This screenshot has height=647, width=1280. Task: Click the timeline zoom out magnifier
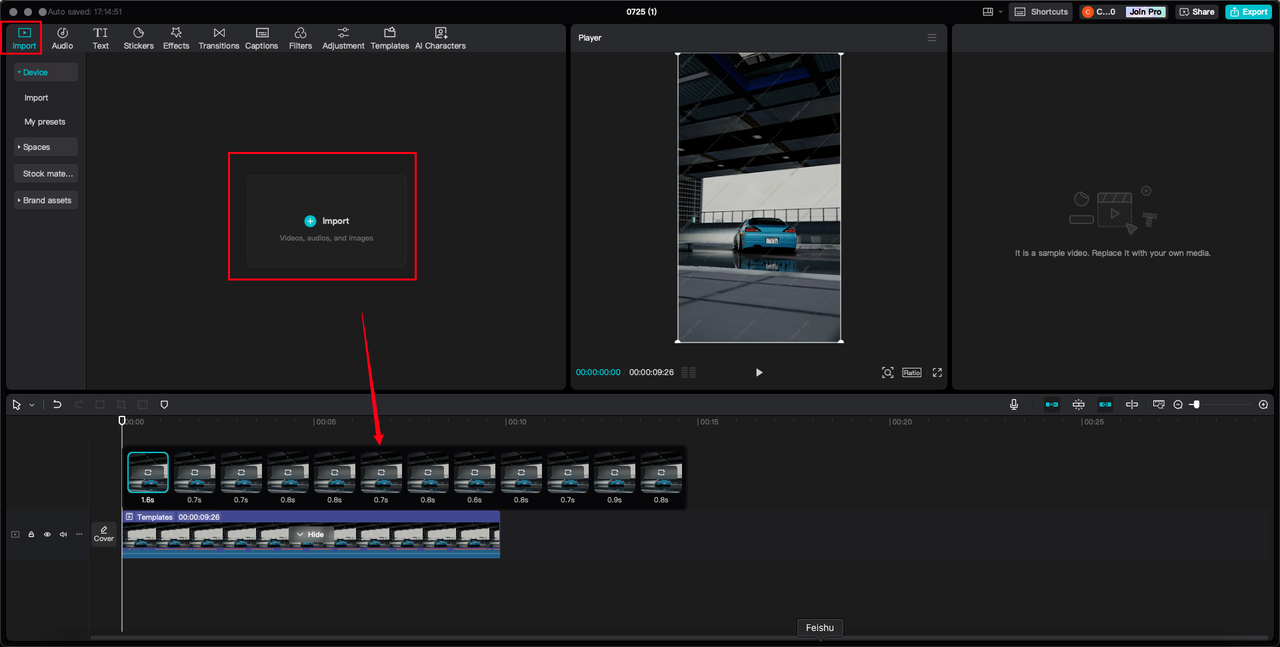click(x=1178, y=404)
